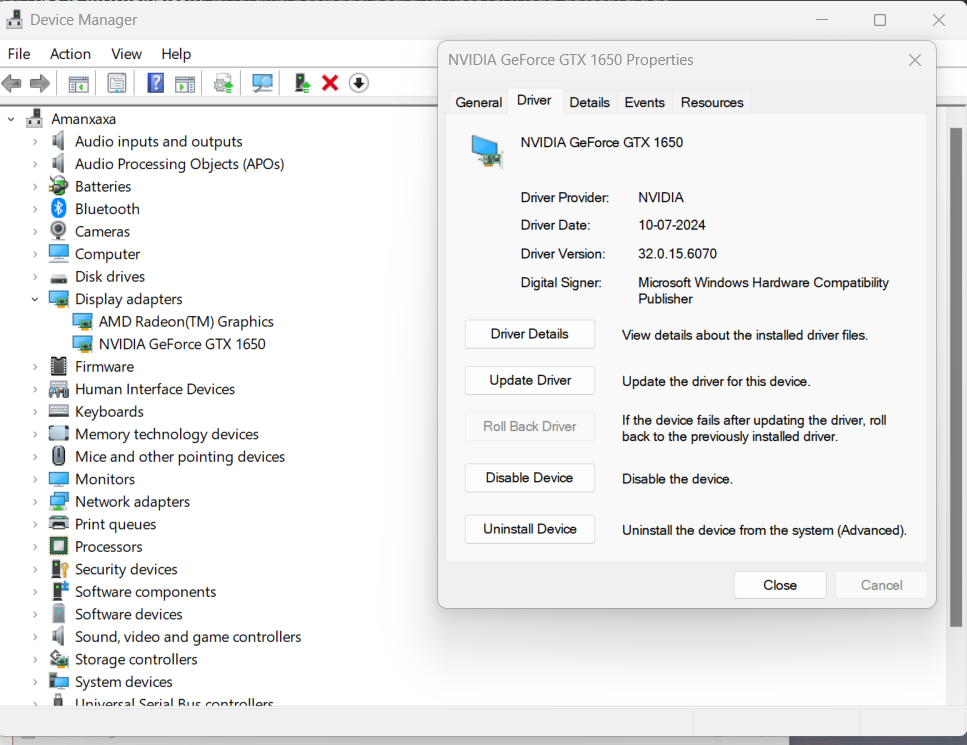The width and height of the screenshot is (967, 745).
Task: Select AMD Radeon(TM) Graphics device
Action: pyautogui.click(x=186, y=321)
